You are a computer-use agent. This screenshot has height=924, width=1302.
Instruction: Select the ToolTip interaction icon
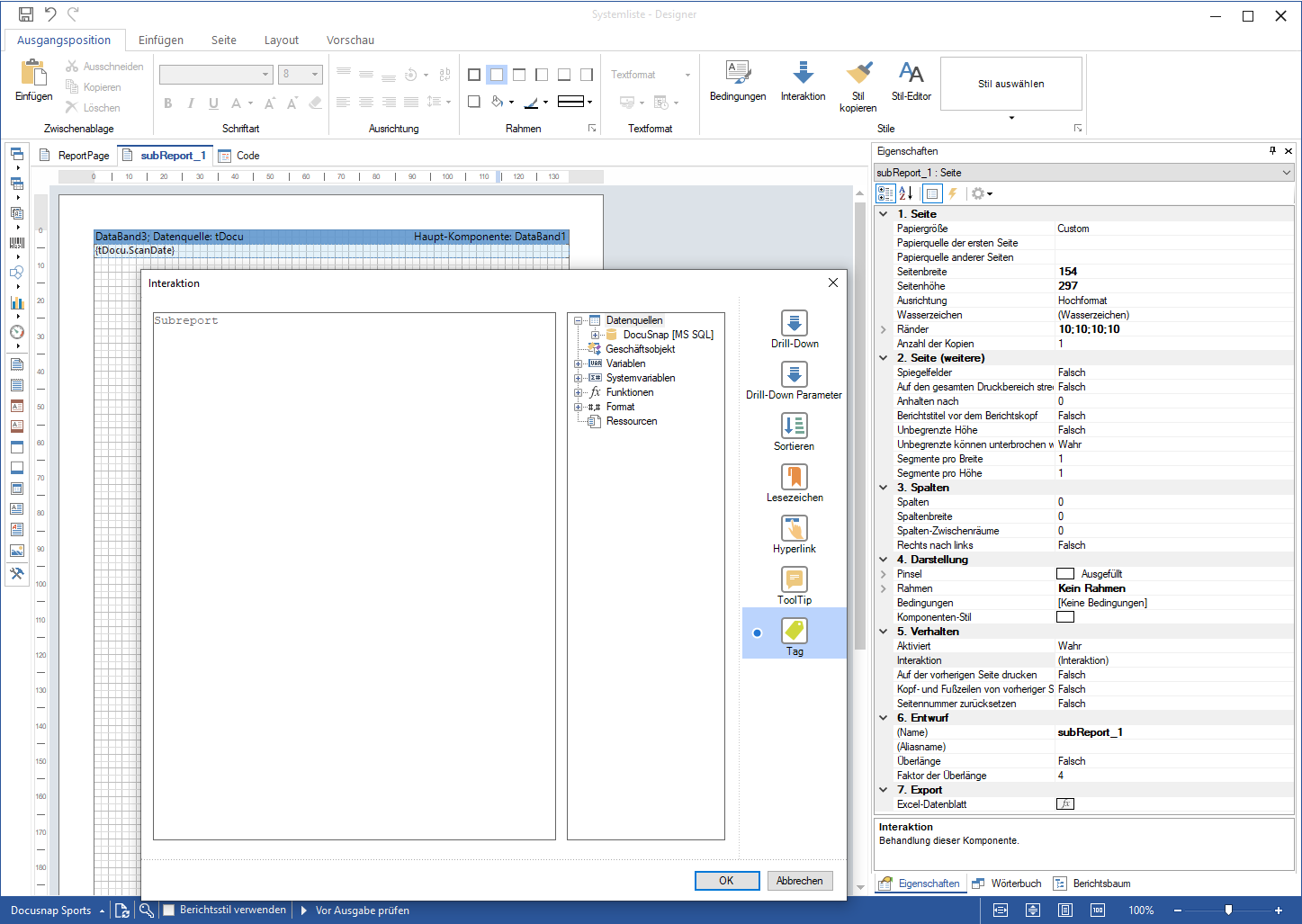point(795,579)
